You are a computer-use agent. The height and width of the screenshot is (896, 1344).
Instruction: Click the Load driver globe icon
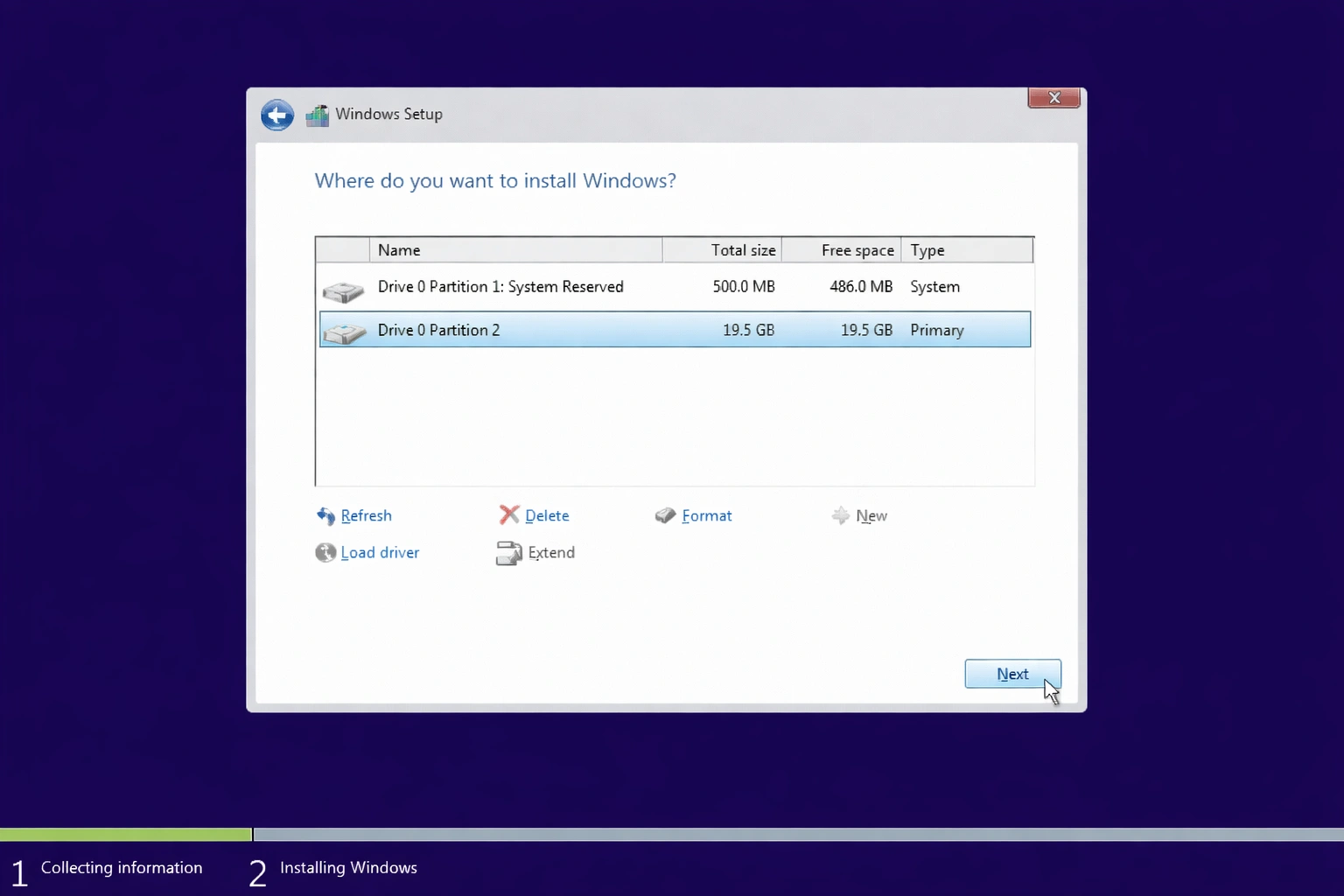(x=325, y=553)
